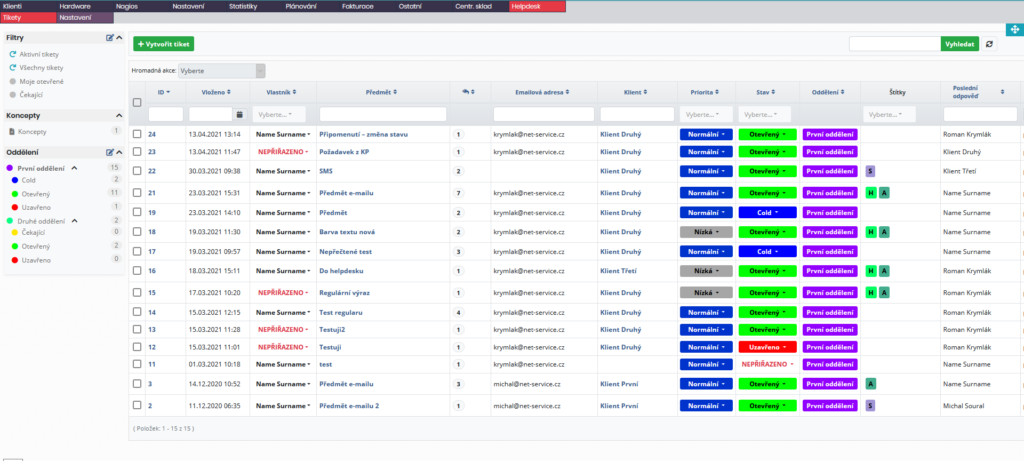
Task: Click the refresh icon beside Vyhledat
Action: (990, 44)
